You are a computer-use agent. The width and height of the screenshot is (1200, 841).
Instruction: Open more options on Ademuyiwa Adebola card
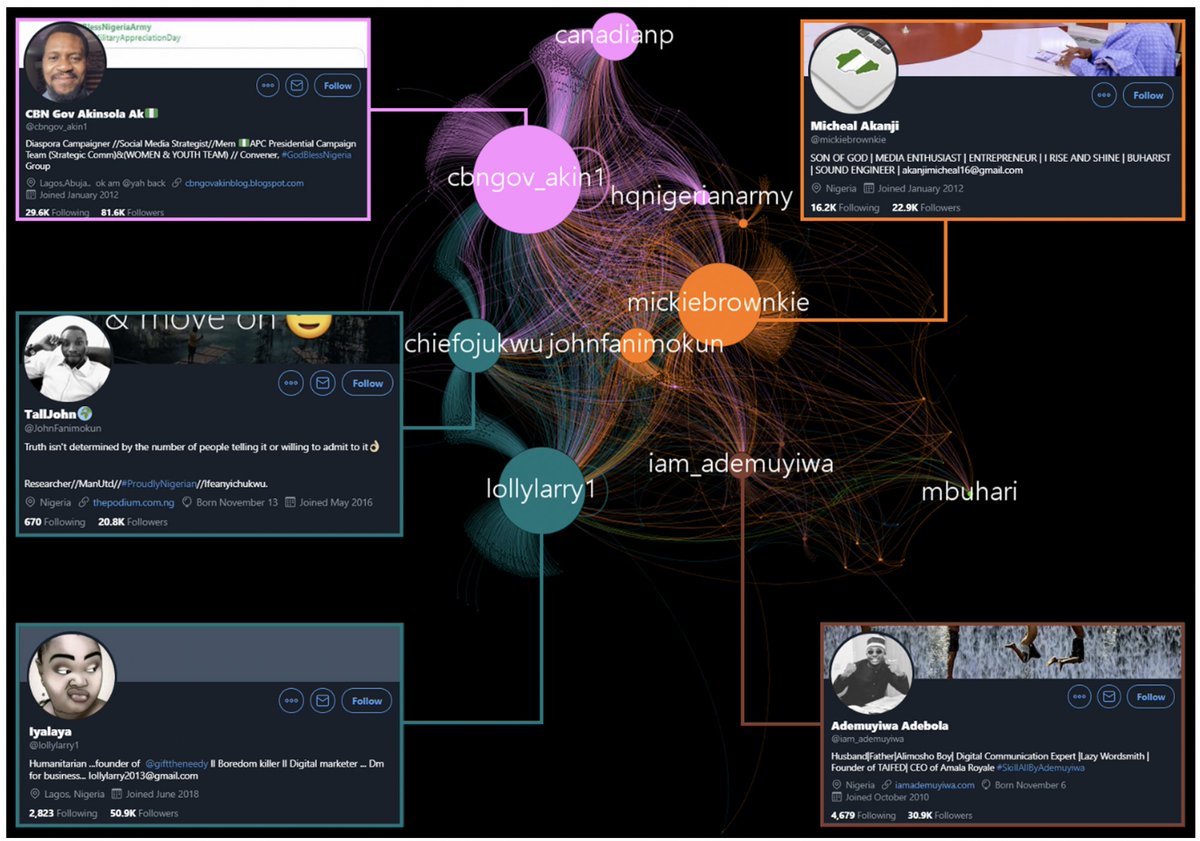pos(1079,697)
